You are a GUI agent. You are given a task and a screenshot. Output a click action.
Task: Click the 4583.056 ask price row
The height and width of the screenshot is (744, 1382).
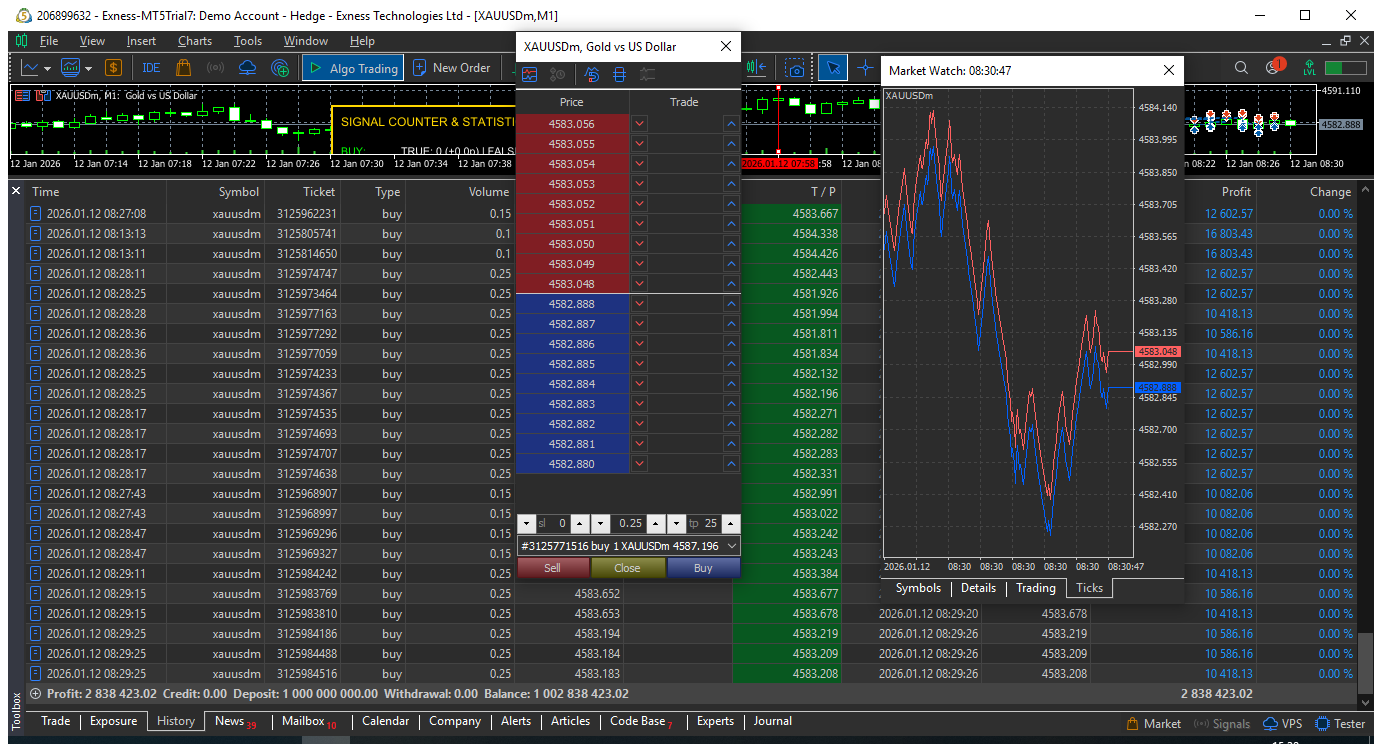coord(572,124)
